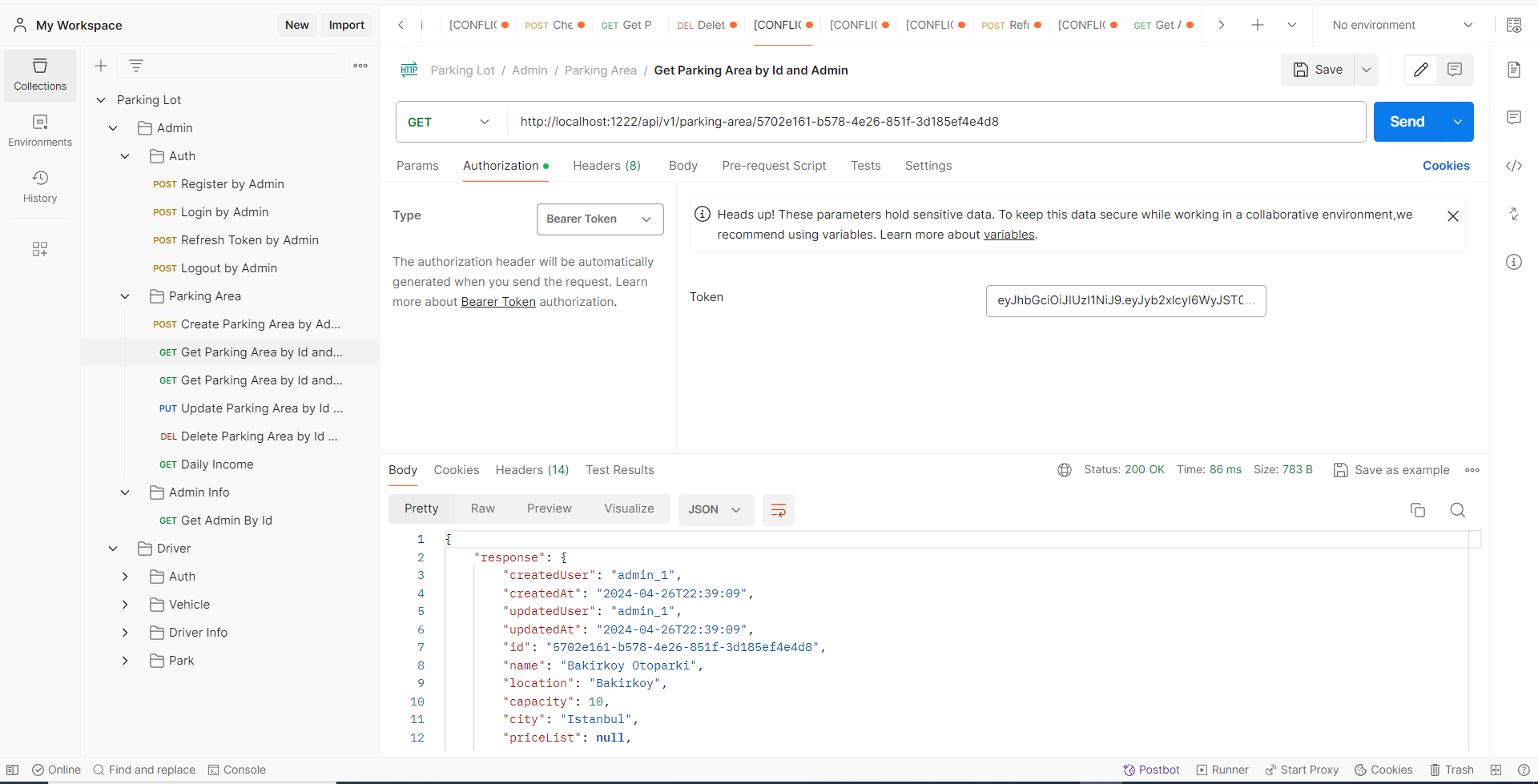Open the Comments icon in right sidebar

(1514, 118)
